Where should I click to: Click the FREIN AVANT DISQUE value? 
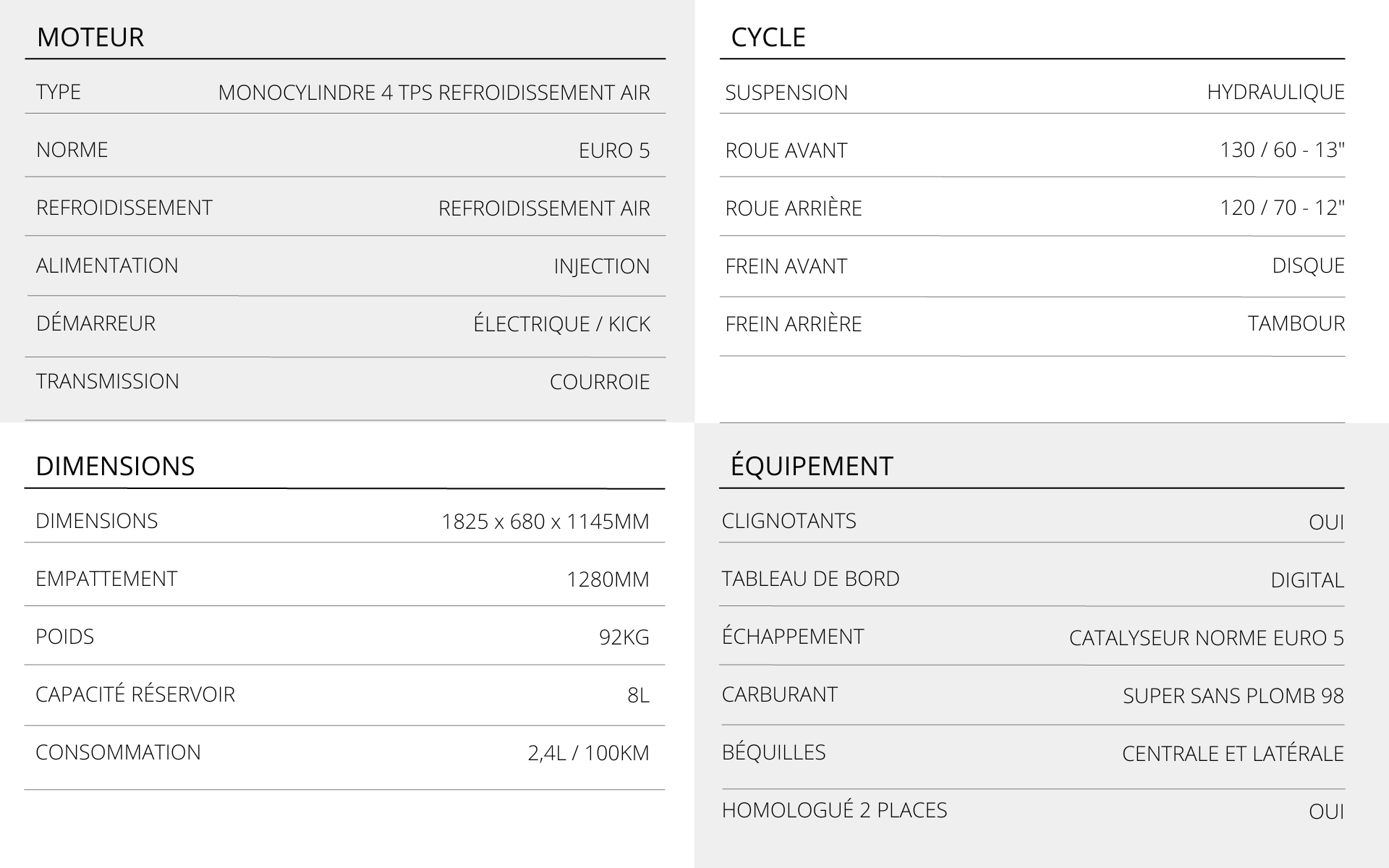tap(1308, 265)
